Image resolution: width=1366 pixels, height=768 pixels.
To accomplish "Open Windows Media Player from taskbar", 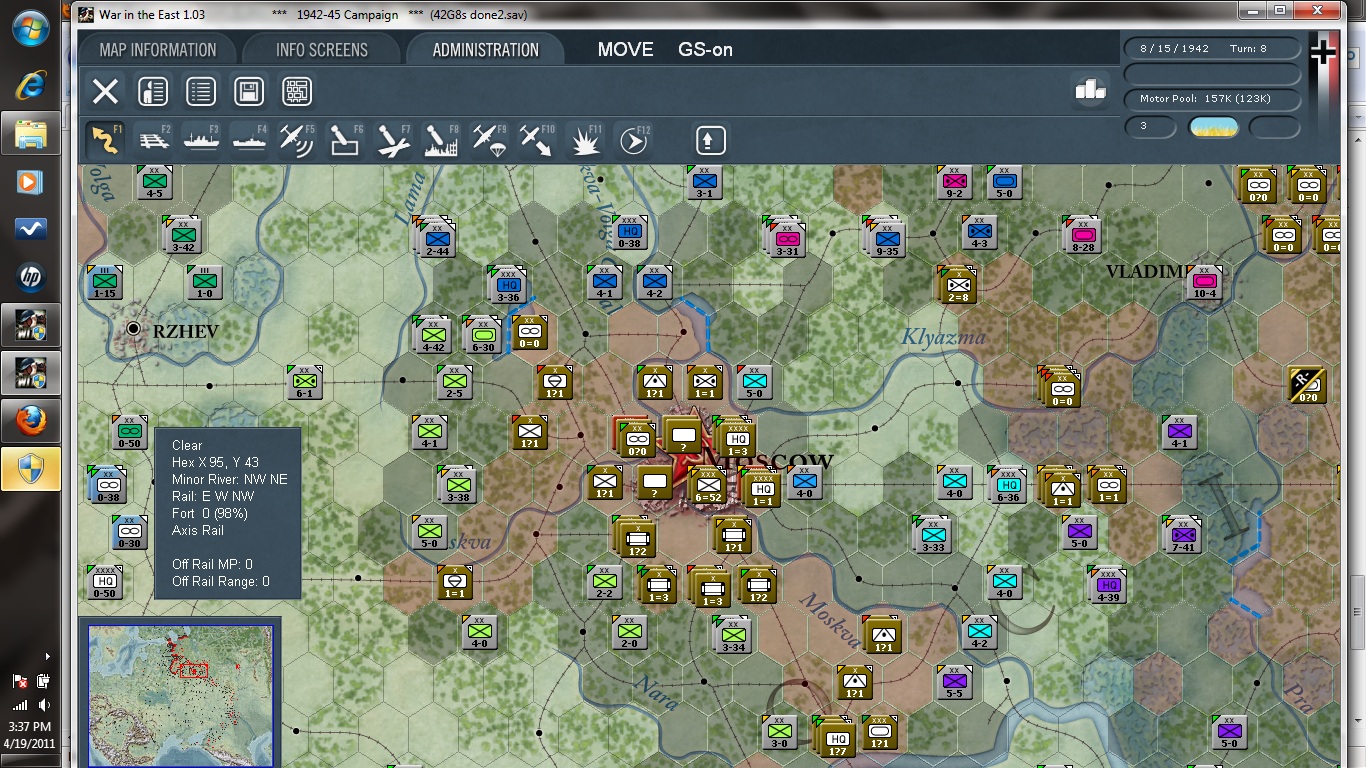I will click(30, 182).
